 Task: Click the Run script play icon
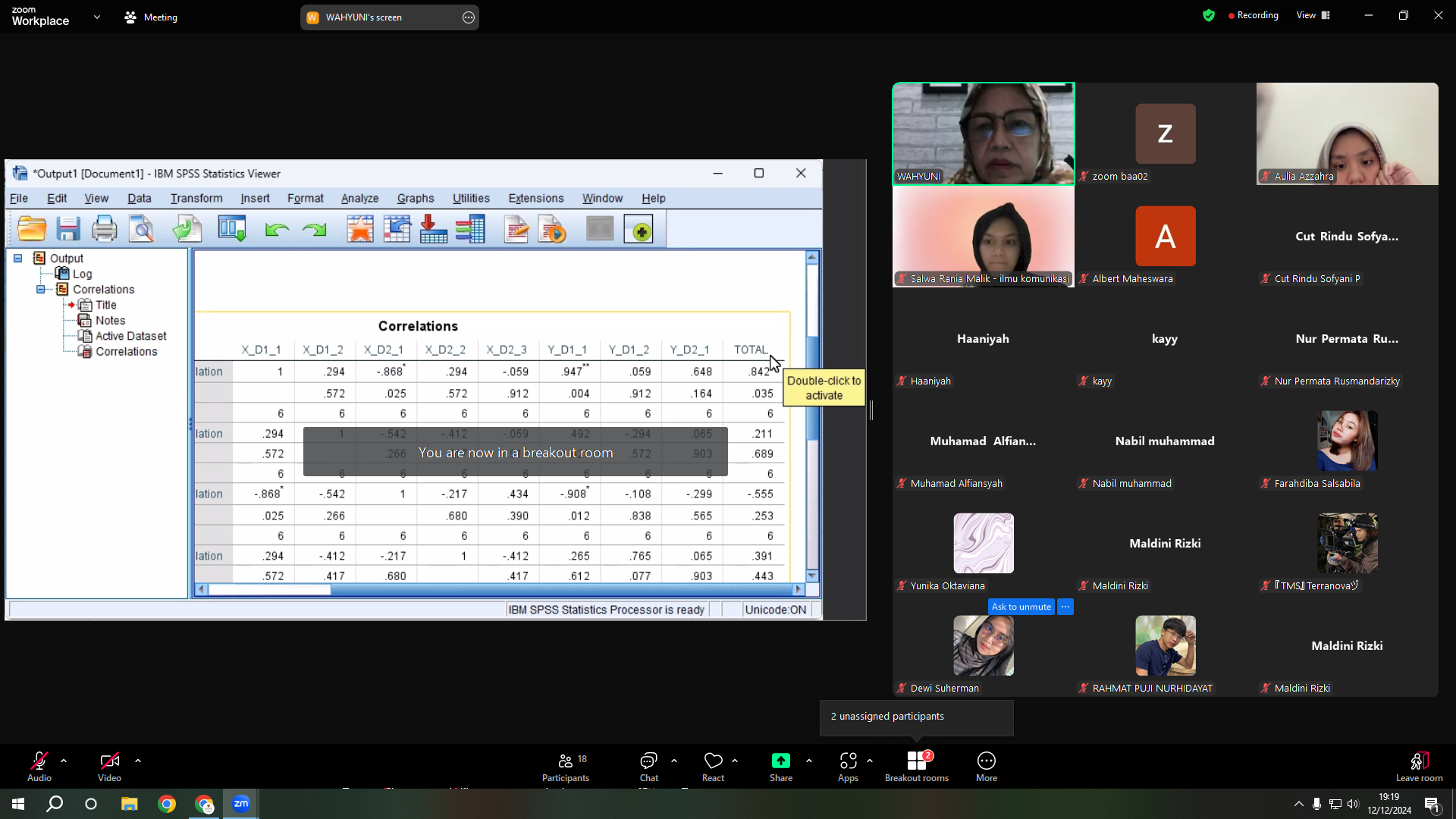tap(553, 229)
